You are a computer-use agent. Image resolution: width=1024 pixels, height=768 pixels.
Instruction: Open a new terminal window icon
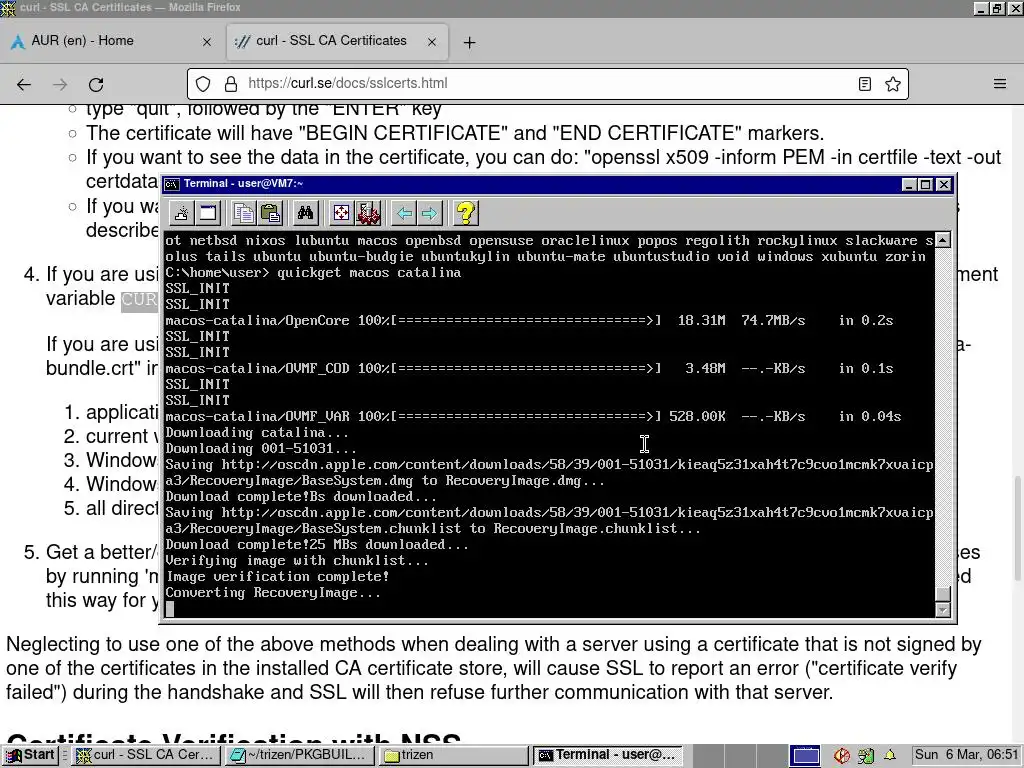208,213
